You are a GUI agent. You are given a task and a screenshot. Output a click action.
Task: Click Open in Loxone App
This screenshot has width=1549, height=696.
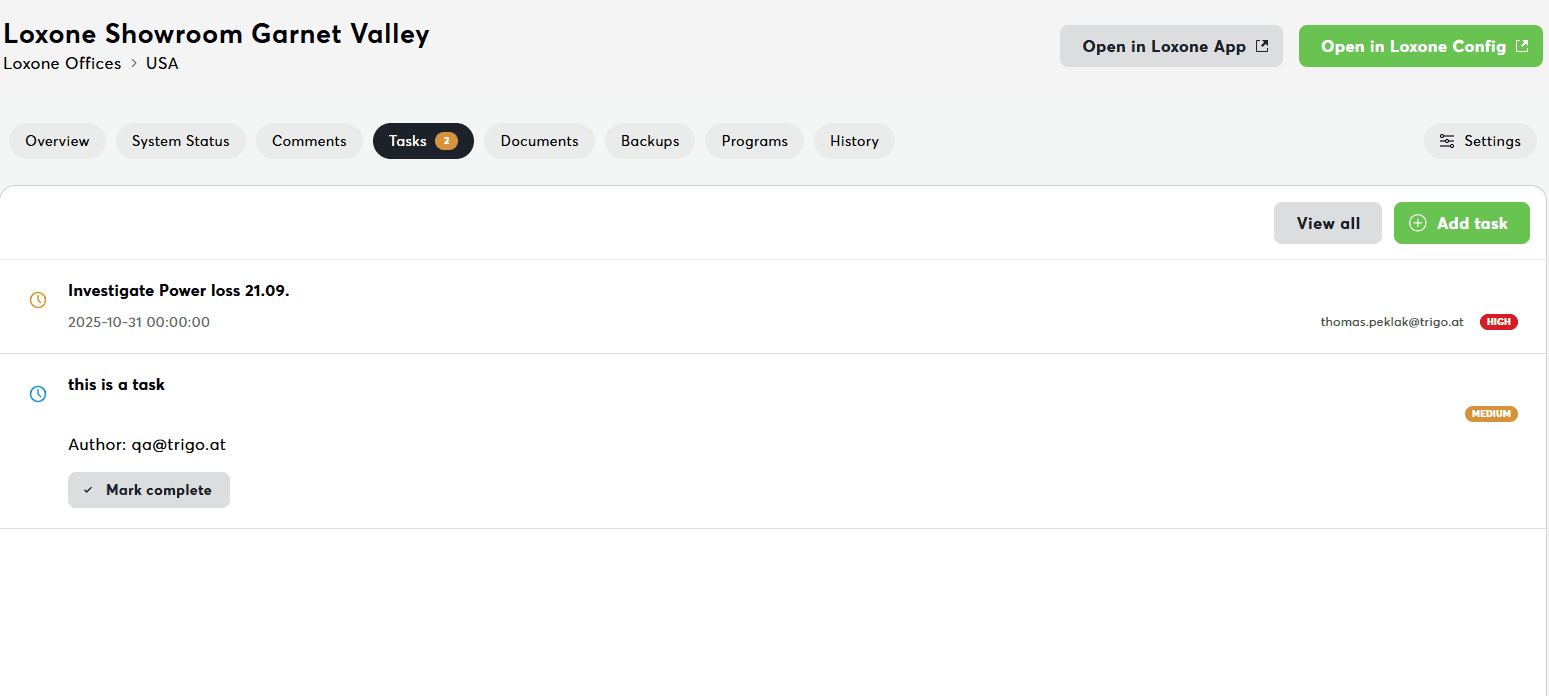pyautogui.click(x=1171, y=46)
